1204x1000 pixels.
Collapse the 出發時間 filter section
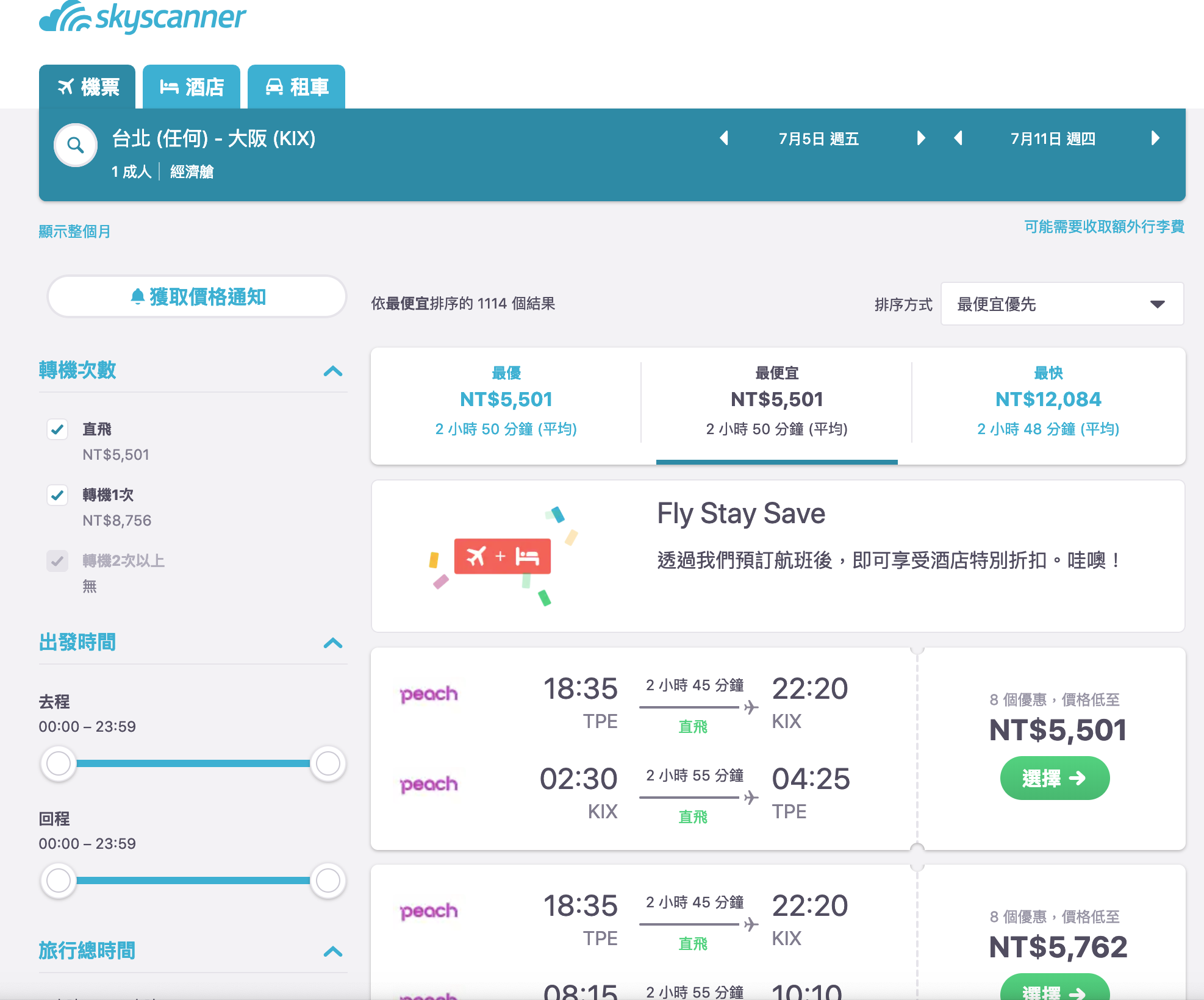pyautogui.click(x=333, y=643)
